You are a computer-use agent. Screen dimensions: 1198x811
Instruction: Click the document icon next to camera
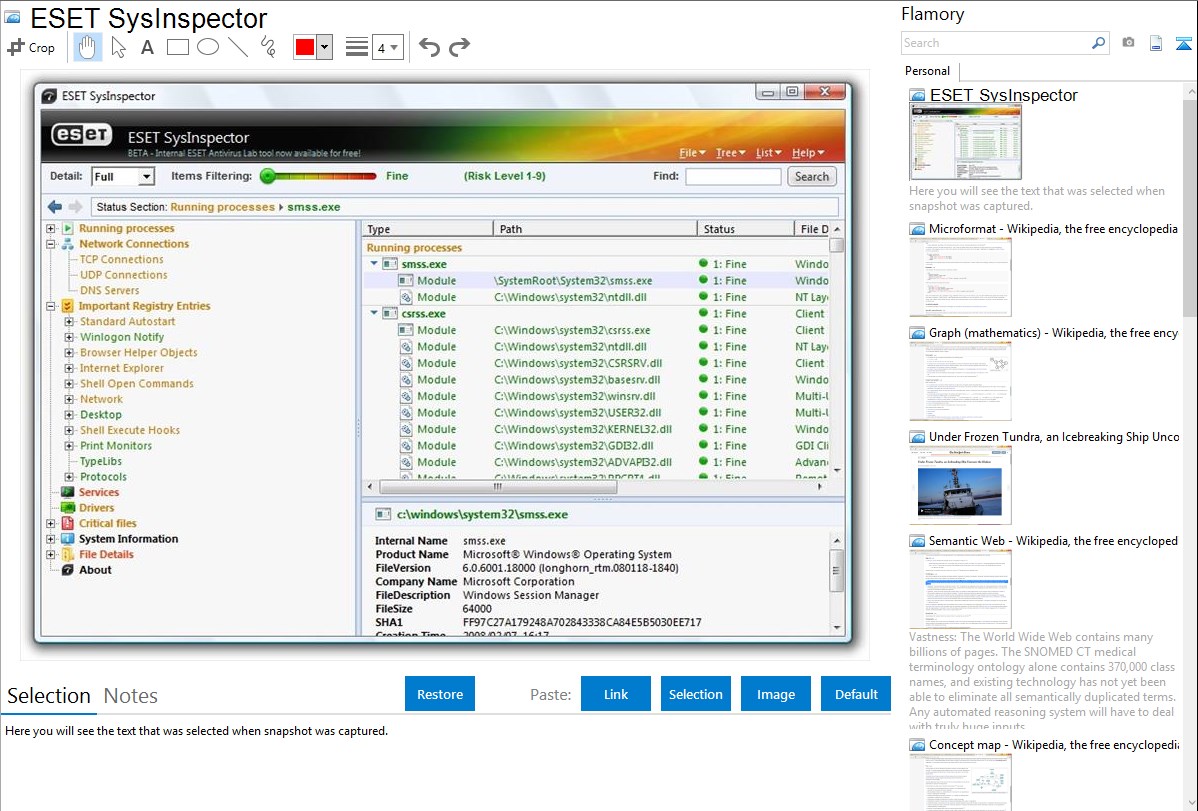(1156, 43)
